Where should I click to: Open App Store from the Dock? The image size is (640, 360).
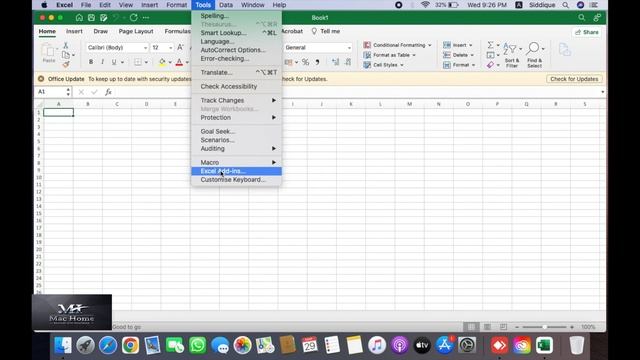pyautogui.click(x=444, y=346)
